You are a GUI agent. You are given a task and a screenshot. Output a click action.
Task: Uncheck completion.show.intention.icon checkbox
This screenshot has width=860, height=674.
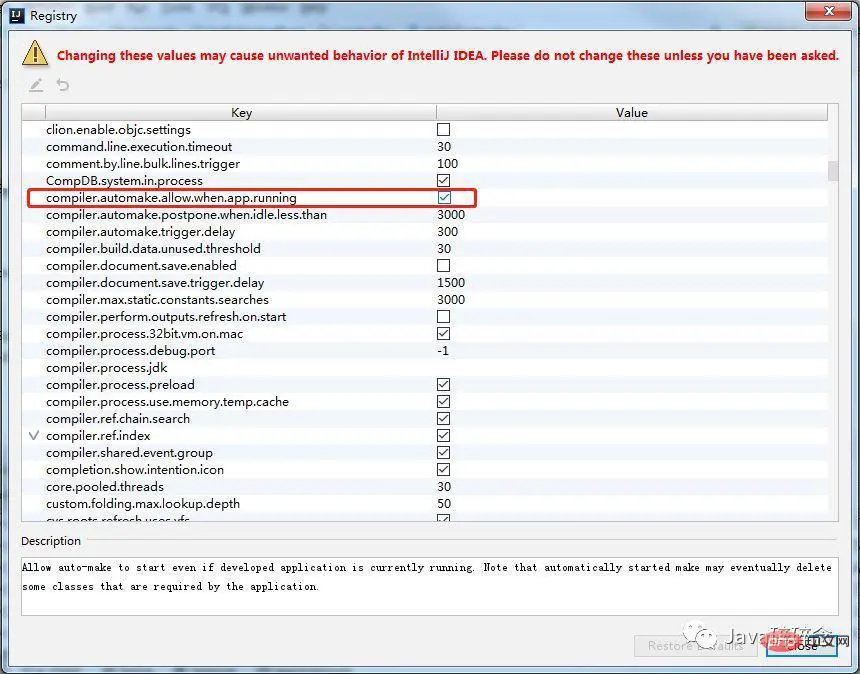point(443,469)
